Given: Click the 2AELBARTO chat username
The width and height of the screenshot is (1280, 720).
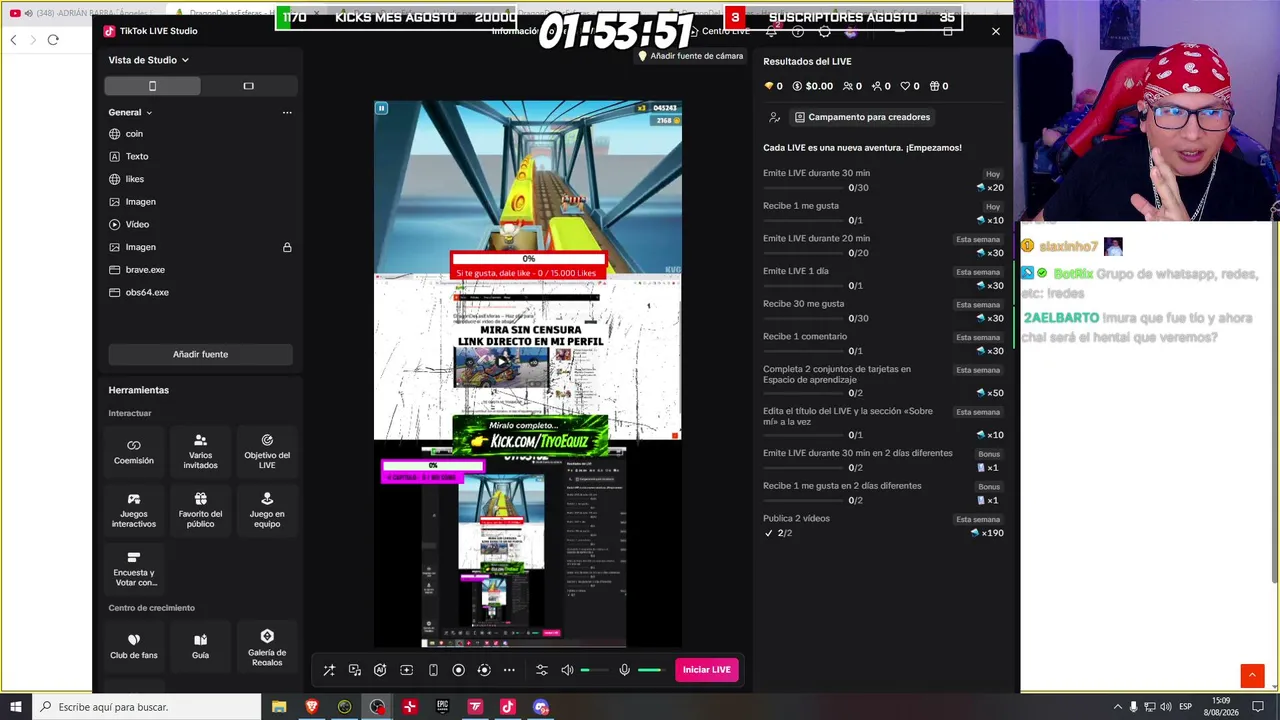Looking at the screenshot, I should (x=1061, y=318).
